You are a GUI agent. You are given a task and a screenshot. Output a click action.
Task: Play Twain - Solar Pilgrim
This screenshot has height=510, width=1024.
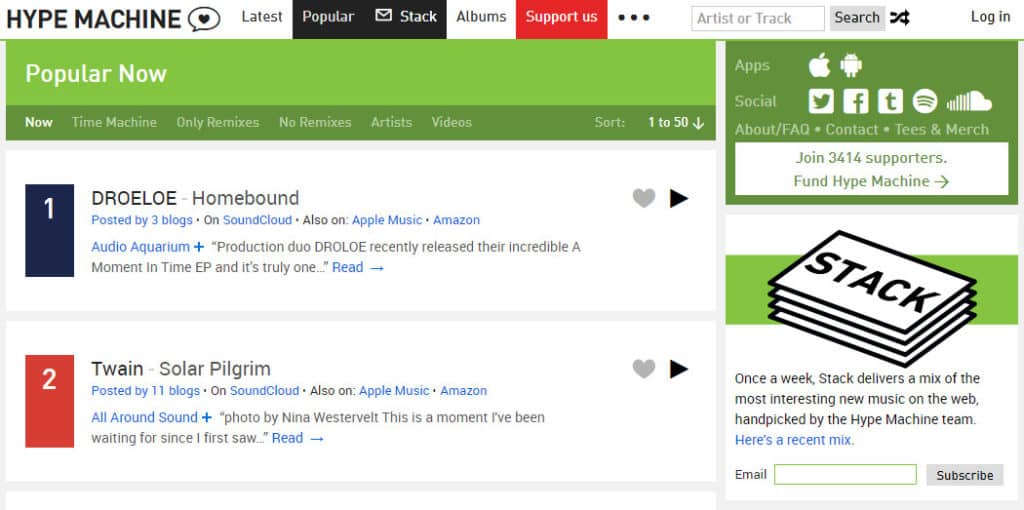click(x=679, y=369)
